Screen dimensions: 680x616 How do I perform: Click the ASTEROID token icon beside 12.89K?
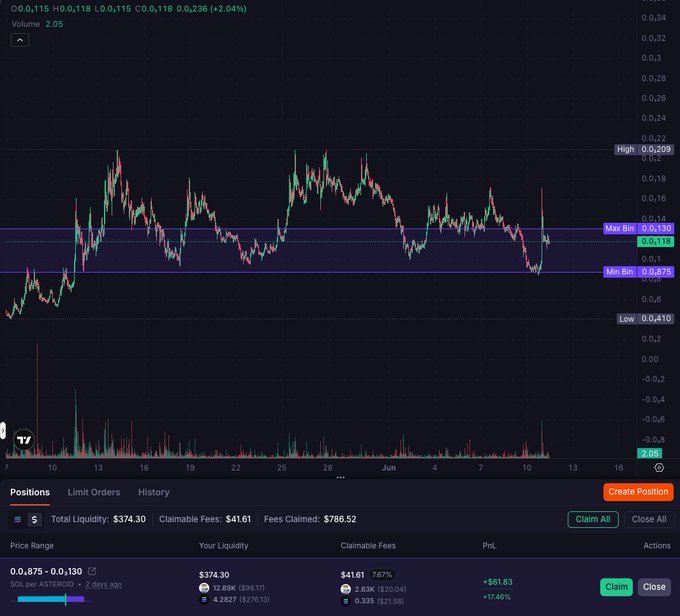(204, 588)
